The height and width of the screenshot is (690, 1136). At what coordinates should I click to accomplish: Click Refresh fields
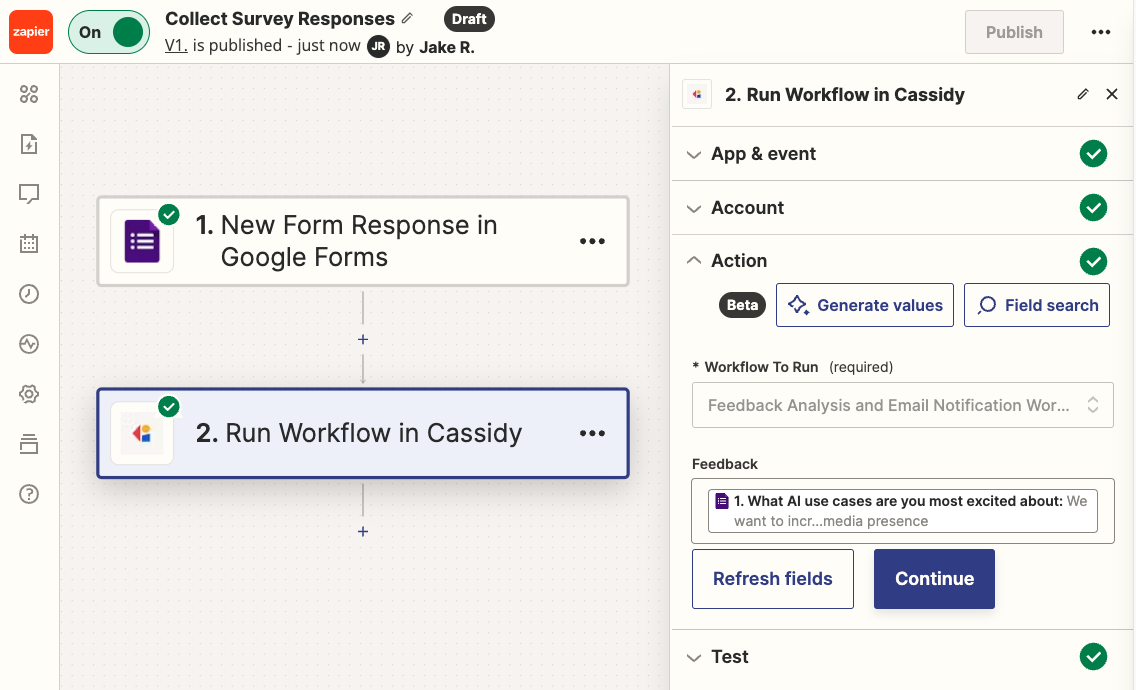pyautogui.click(x=772, y=578)
